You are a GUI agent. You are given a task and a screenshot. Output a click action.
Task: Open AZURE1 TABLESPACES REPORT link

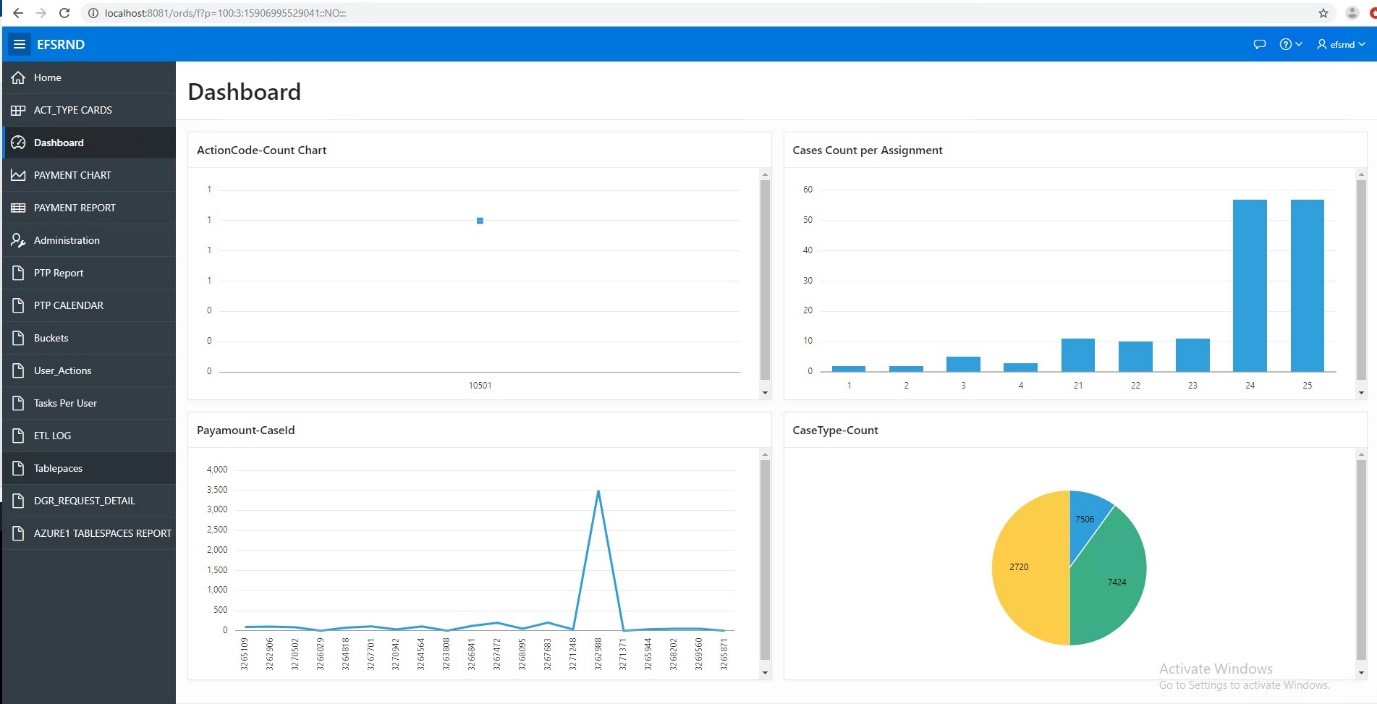coord(102,534)
